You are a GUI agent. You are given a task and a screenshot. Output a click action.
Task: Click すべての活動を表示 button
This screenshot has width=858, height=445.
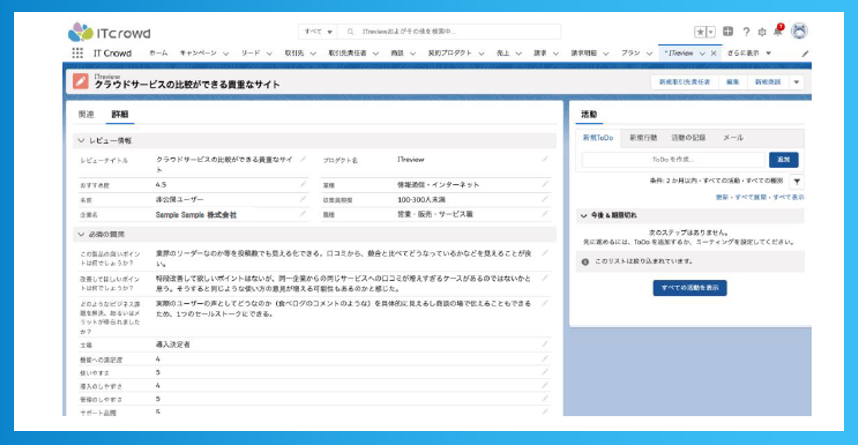[x=689, y=287]
